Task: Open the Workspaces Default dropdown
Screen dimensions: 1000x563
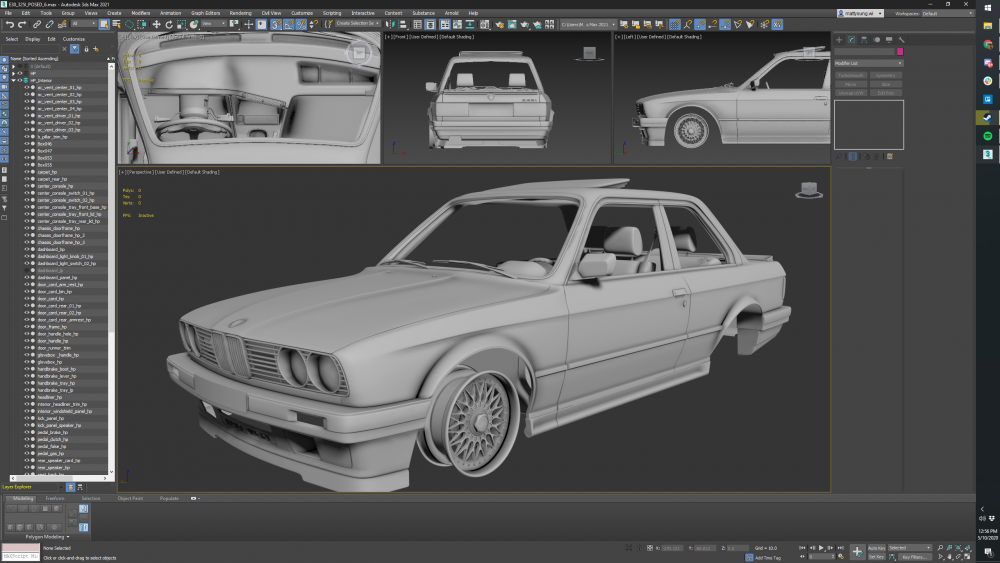Action: point(949,13)
